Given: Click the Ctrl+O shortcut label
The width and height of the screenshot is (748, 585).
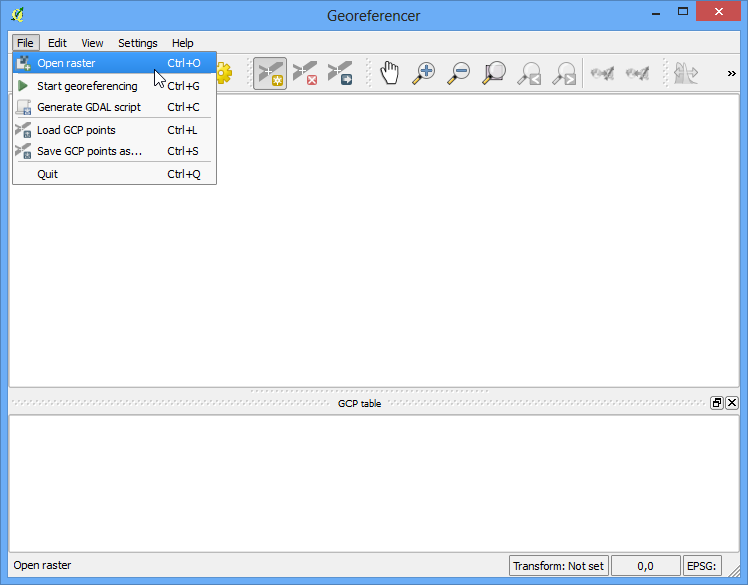Looking at the screenshot, I should pos(184,63).
